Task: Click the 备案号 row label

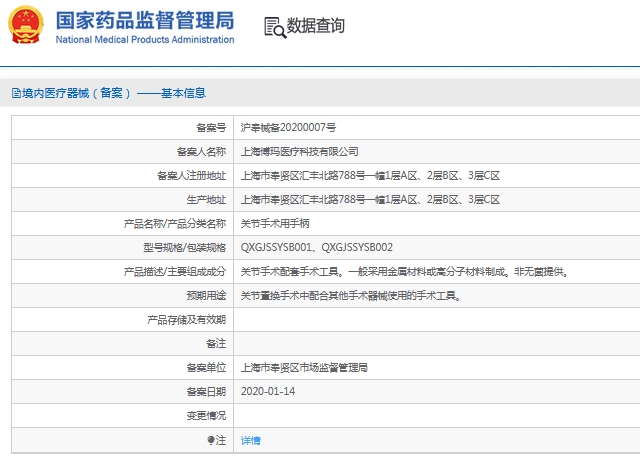Action: pos(211,127)
